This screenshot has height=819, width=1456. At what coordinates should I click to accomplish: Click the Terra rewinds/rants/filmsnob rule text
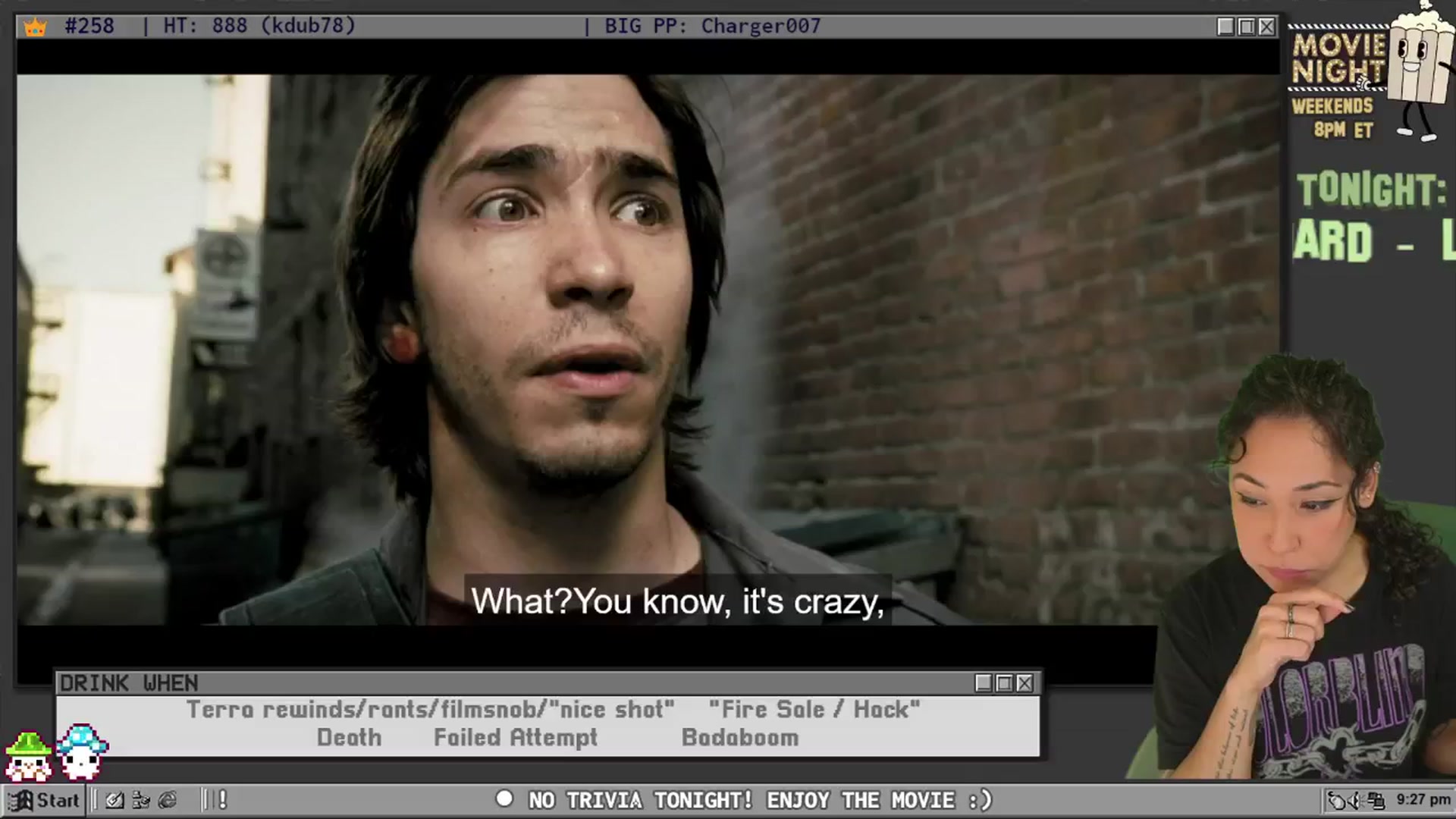click(x=431, y=710)
